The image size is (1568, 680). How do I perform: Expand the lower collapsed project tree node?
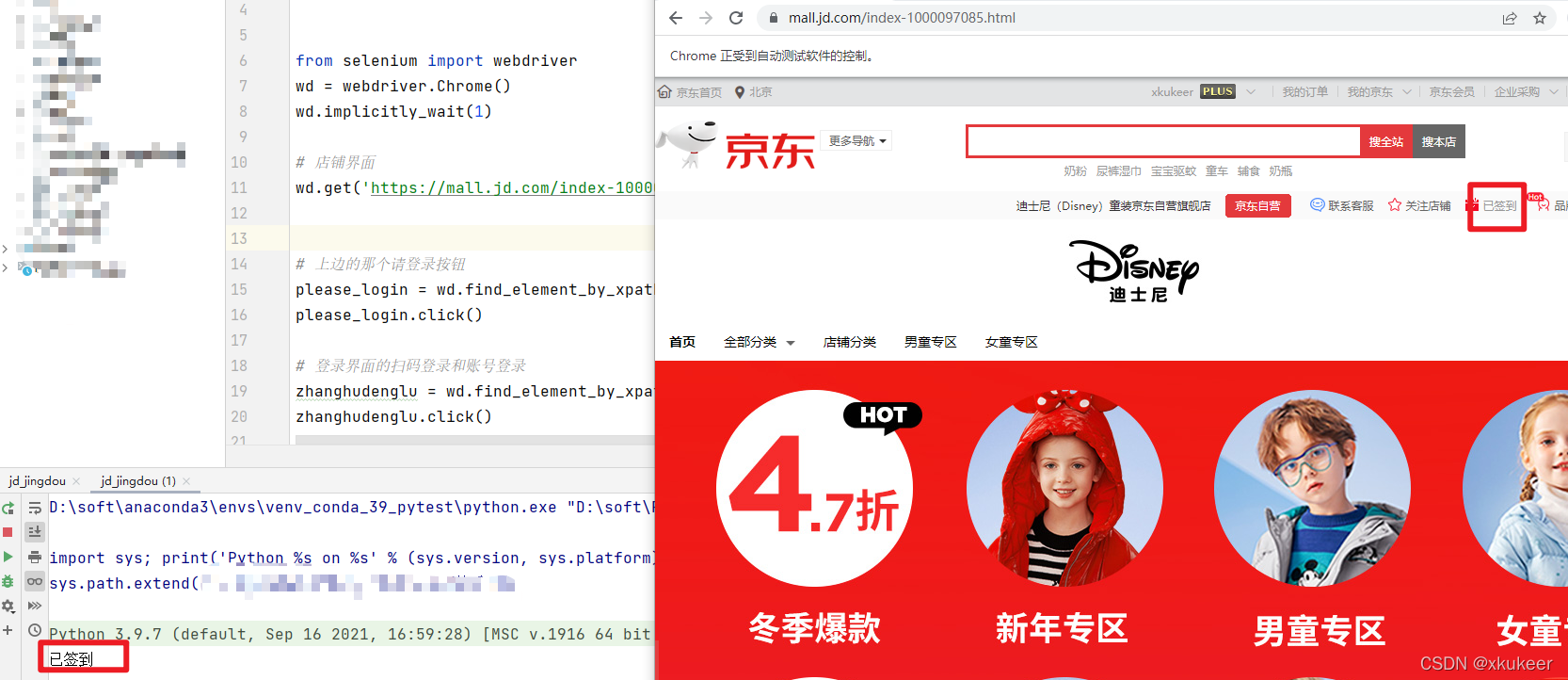click(5, 268)
